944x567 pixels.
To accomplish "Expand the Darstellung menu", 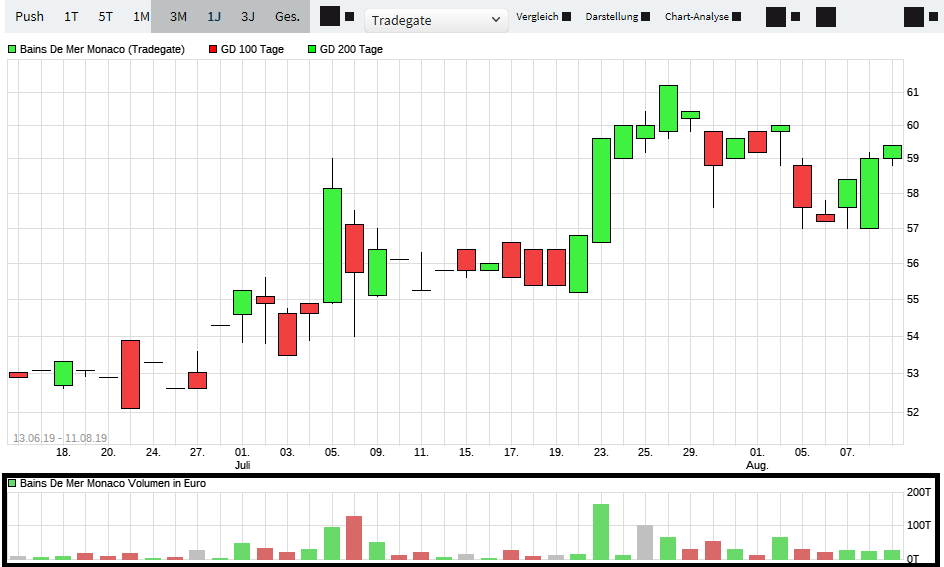I will click(x=617, y=17).
